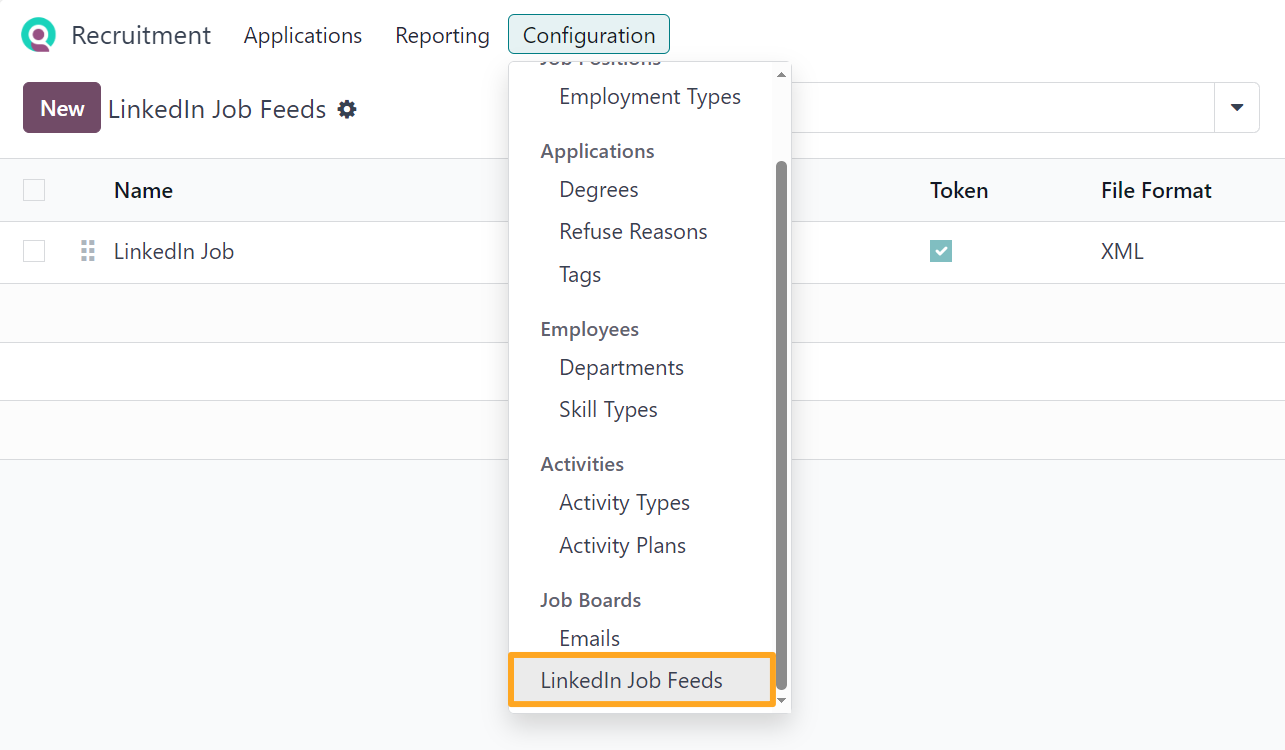Select Refuse Reasons in the menu
The width and height of the screenshot is (1285, 750).
632,231
